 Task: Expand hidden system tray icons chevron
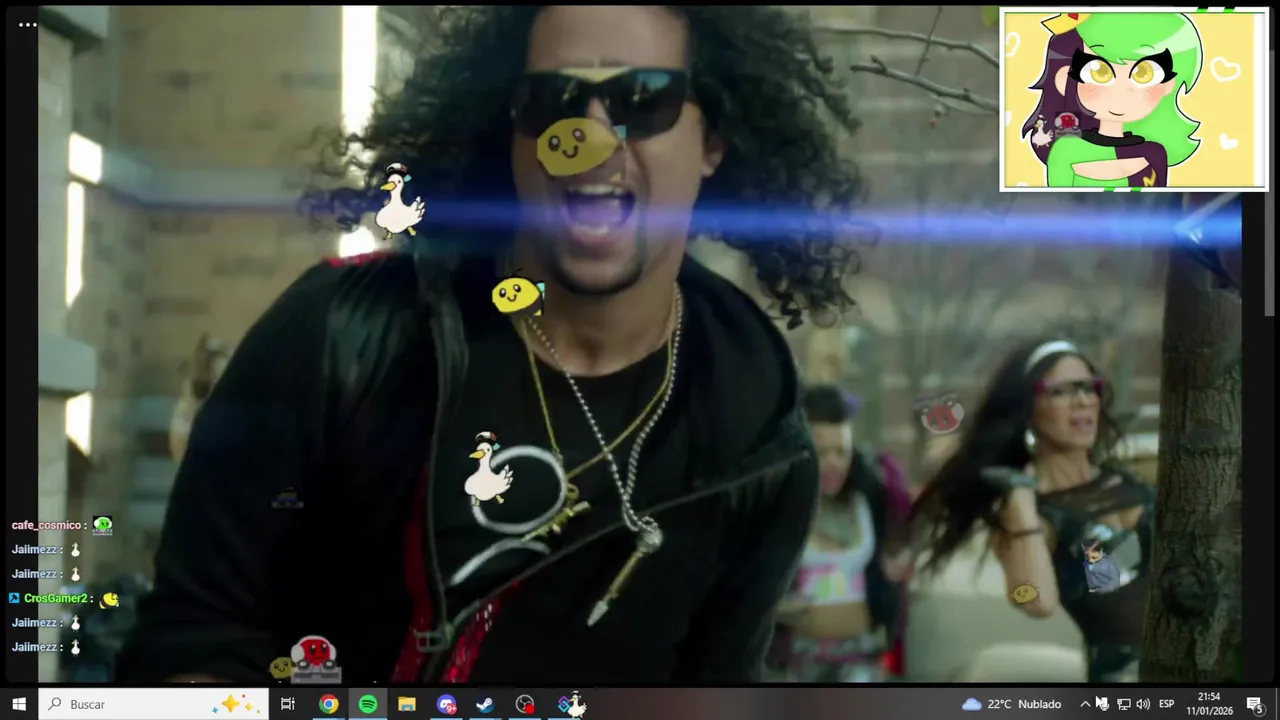(1085, 704)
